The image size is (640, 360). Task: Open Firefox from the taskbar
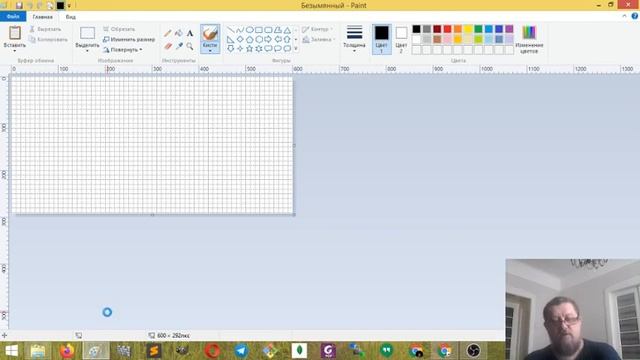point(67,351)
